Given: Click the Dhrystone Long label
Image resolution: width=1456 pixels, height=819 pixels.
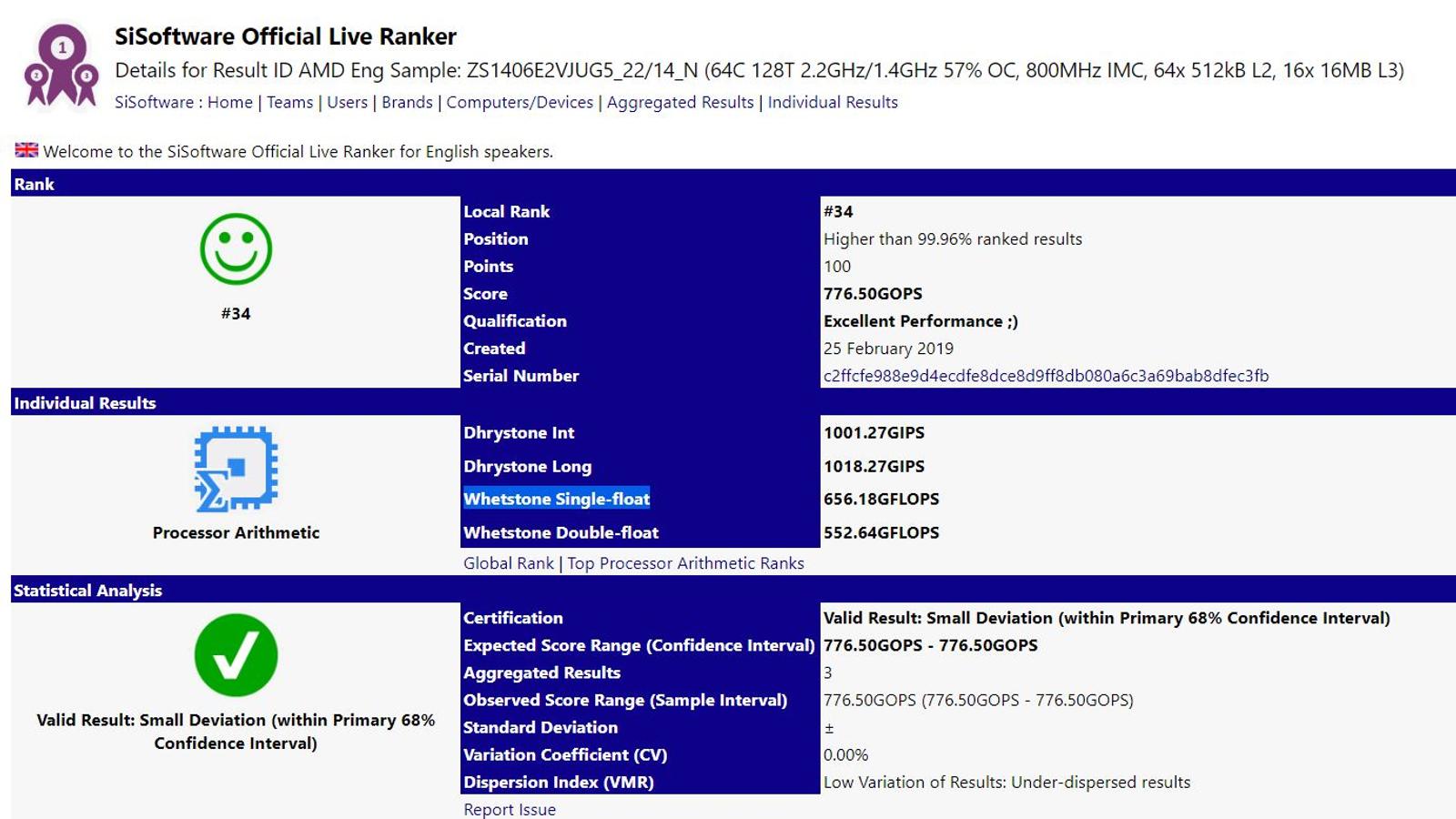Looking at the screenshot, I should [528, 467].
